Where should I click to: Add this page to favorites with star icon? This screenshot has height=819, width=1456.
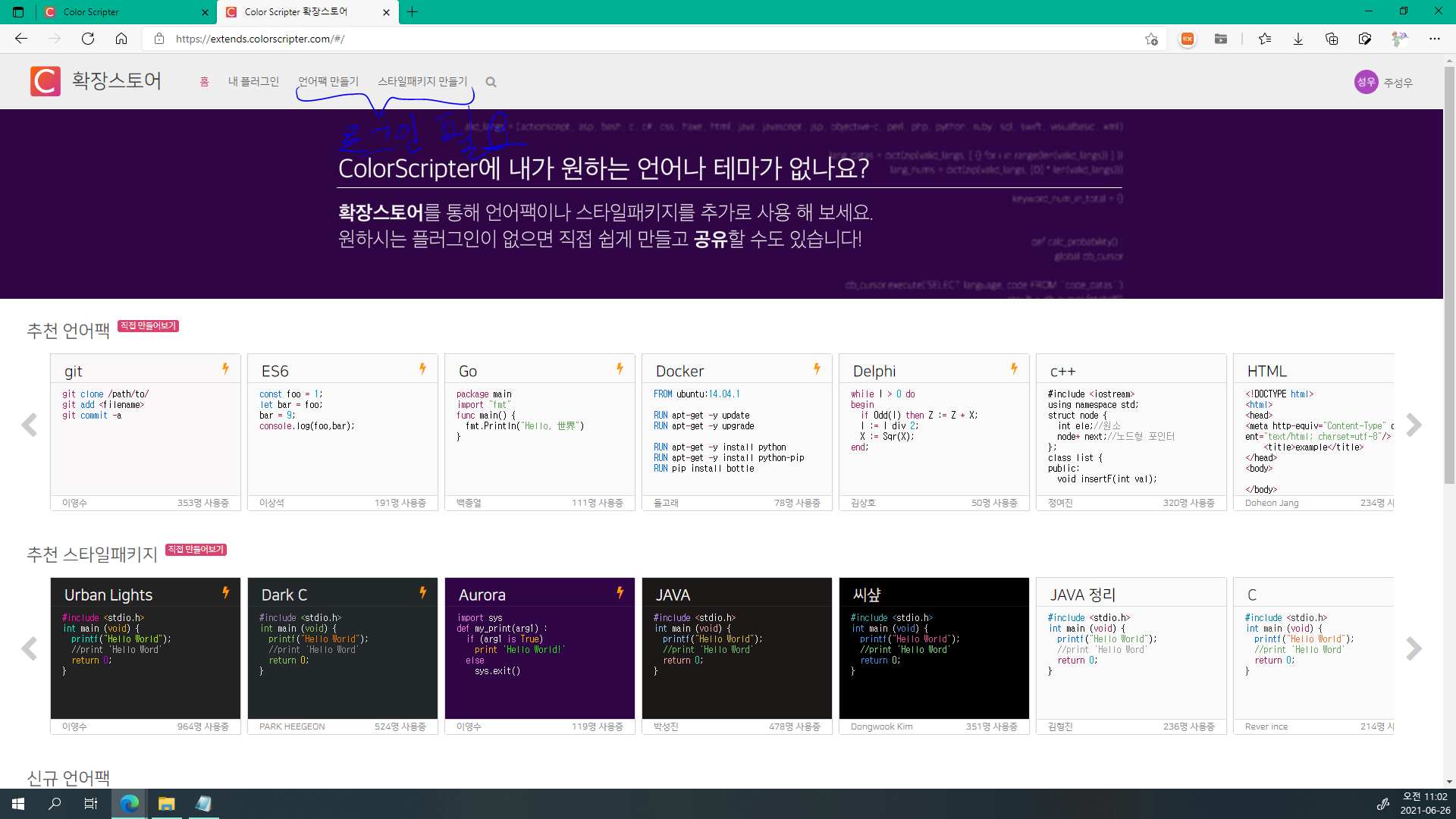click(1151, 39)
